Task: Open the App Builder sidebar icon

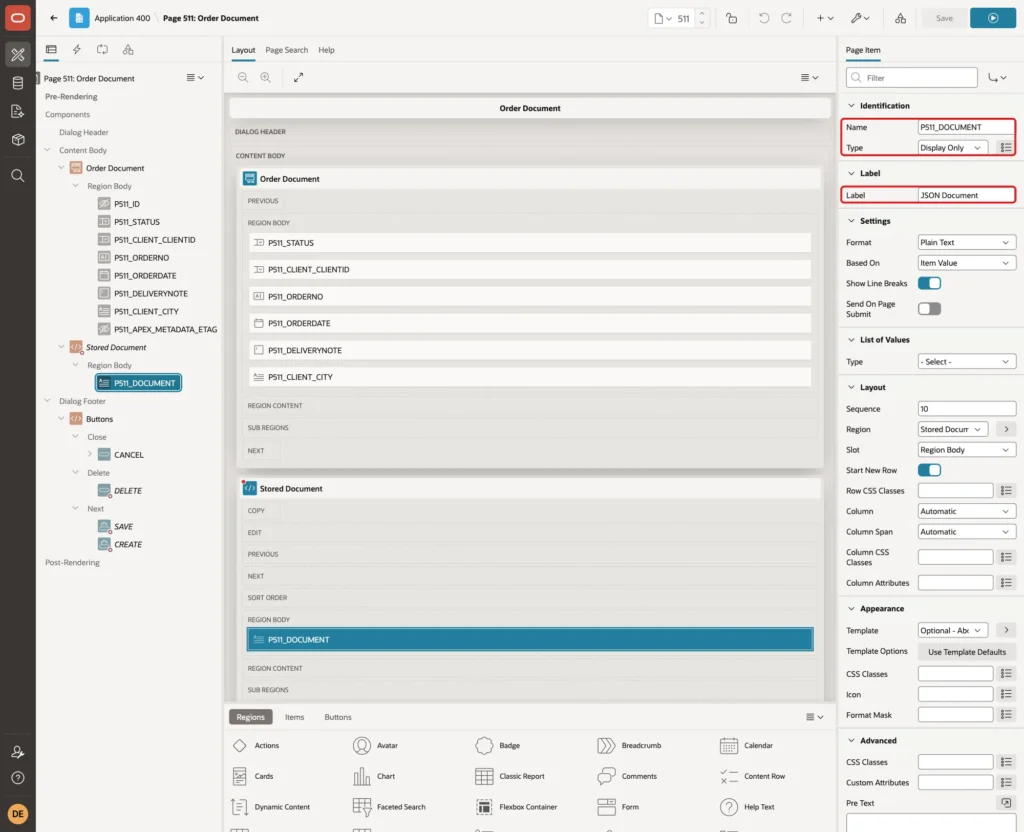Action: pos(18,55)
